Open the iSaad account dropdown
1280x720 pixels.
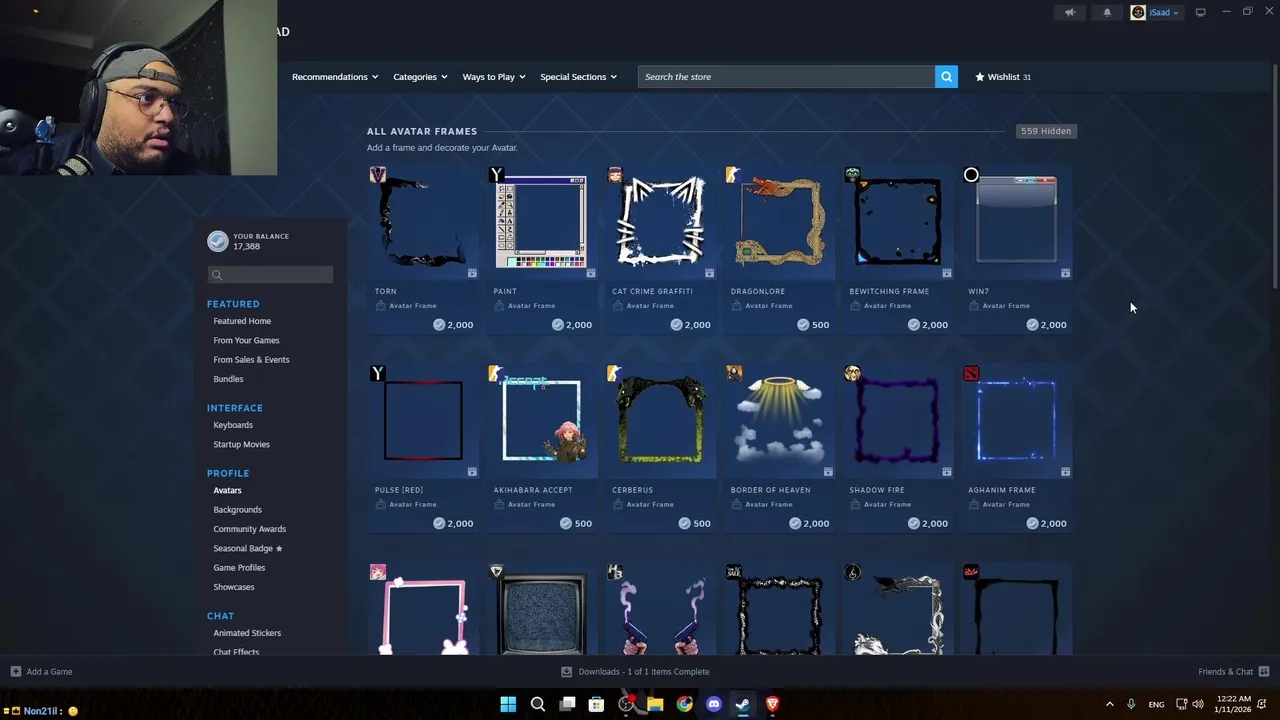(1164, 12)
